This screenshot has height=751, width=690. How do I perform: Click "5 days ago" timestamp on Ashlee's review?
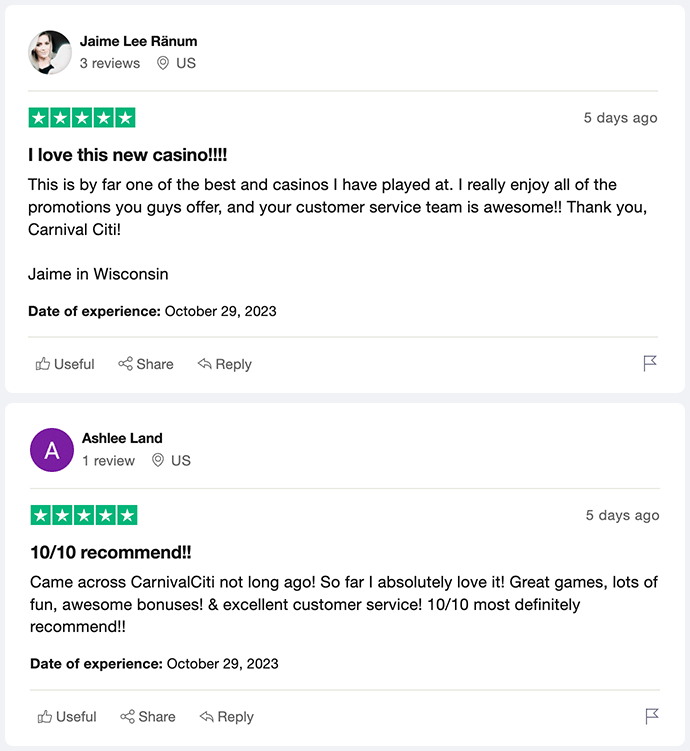point(622,515)
